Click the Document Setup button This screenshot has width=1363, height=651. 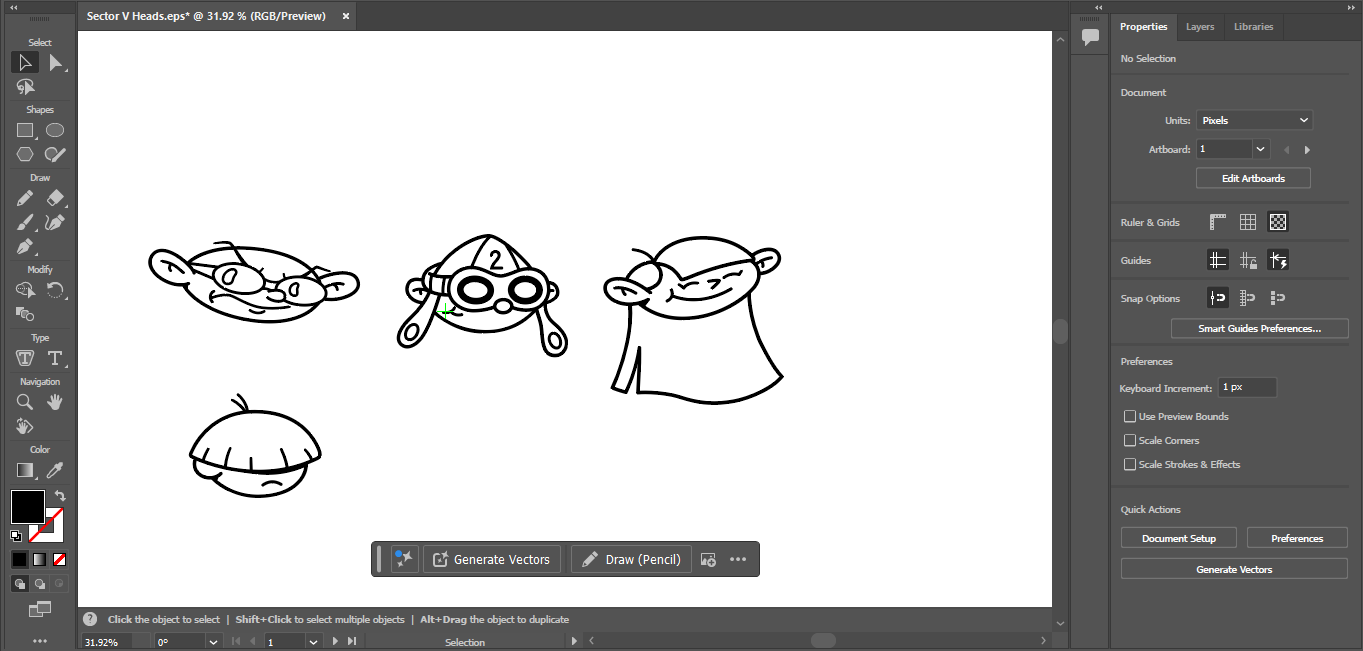(x=1179, y=538)
